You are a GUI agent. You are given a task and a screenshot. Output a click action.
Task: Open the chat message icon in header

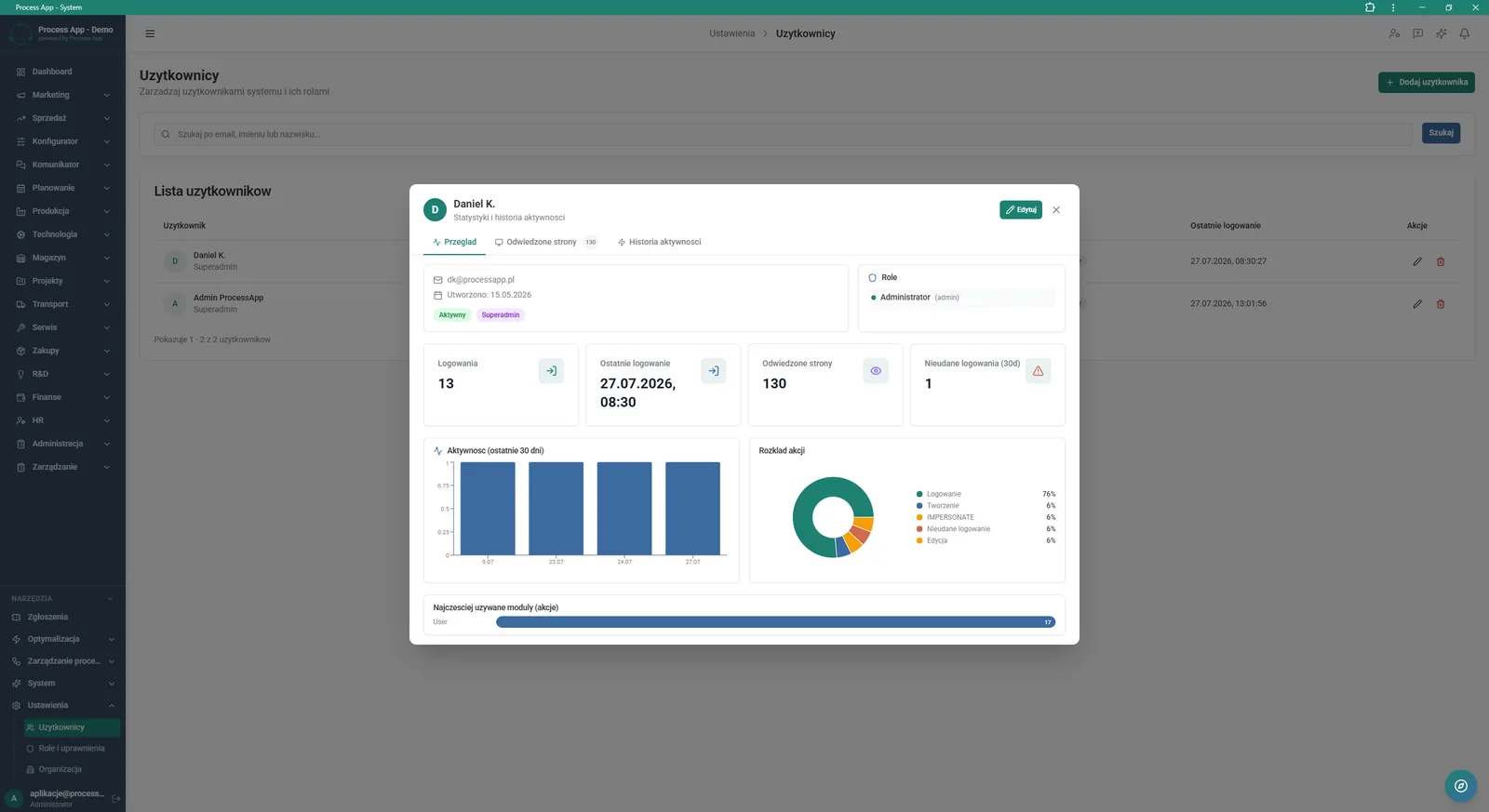[x=1417, y=33]
